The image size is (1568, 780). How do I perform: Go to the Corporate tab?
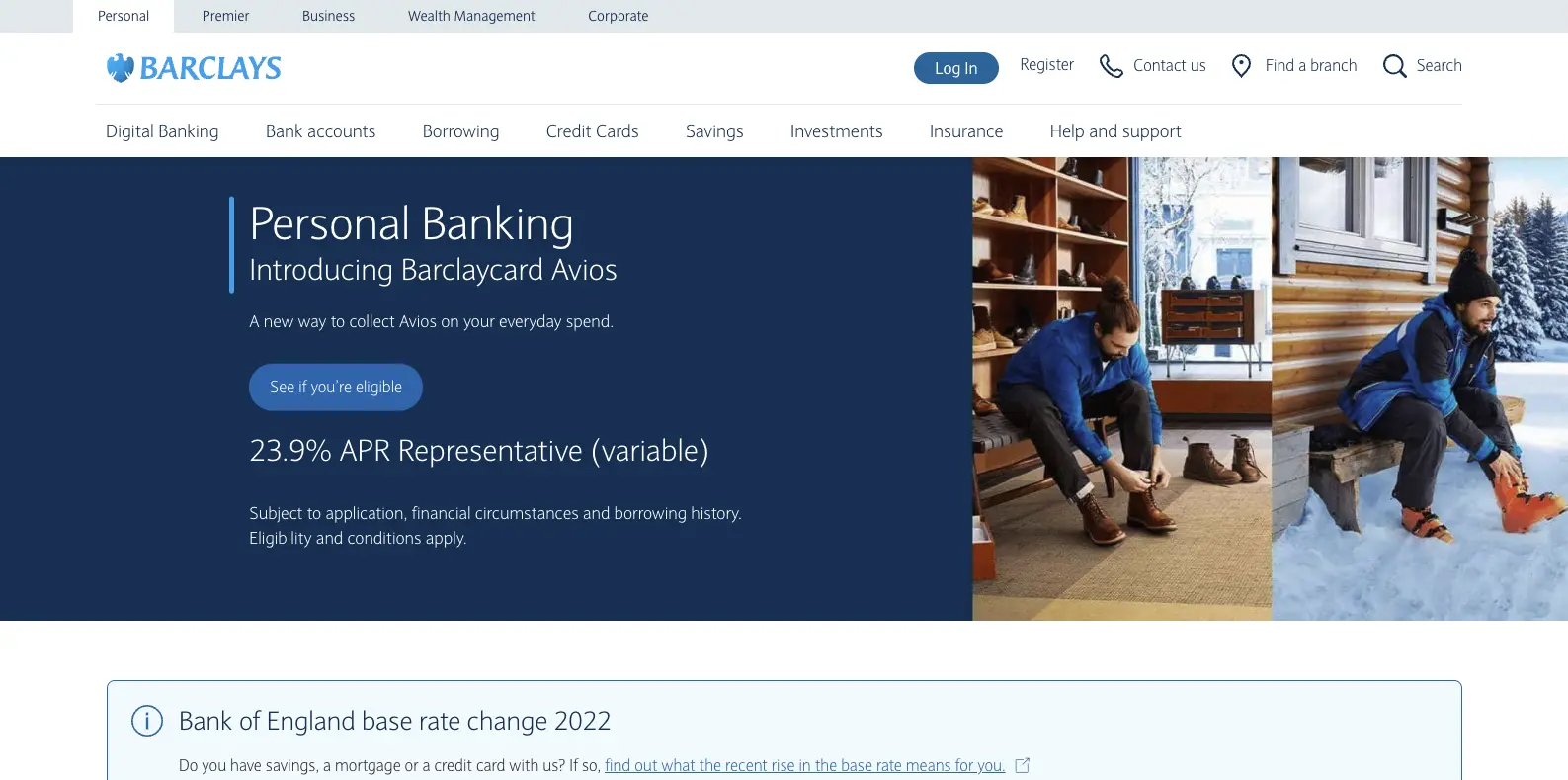[x=619, y=16]
